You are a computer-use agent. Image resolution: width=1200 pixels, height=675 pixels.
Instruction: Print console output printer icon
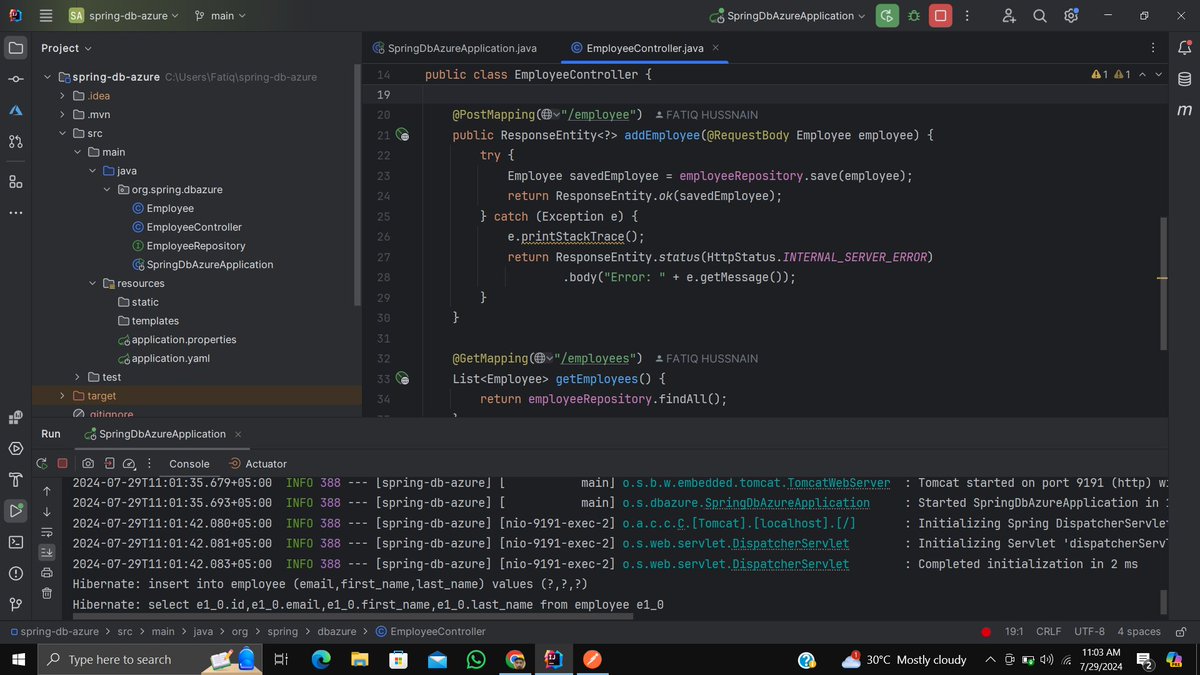(x=46, y=573)
